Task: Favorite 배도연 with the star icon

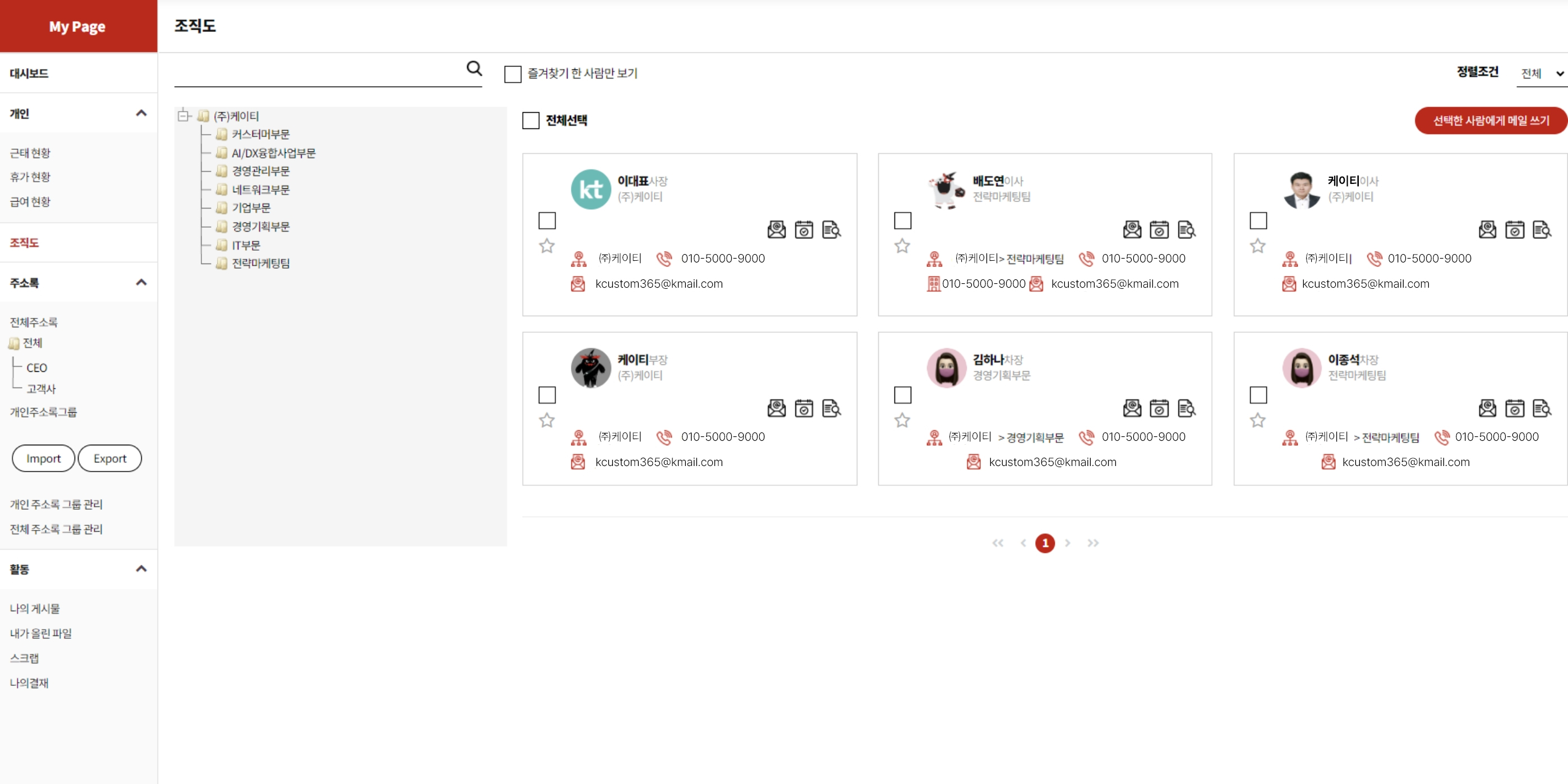Action: point(902,246)
